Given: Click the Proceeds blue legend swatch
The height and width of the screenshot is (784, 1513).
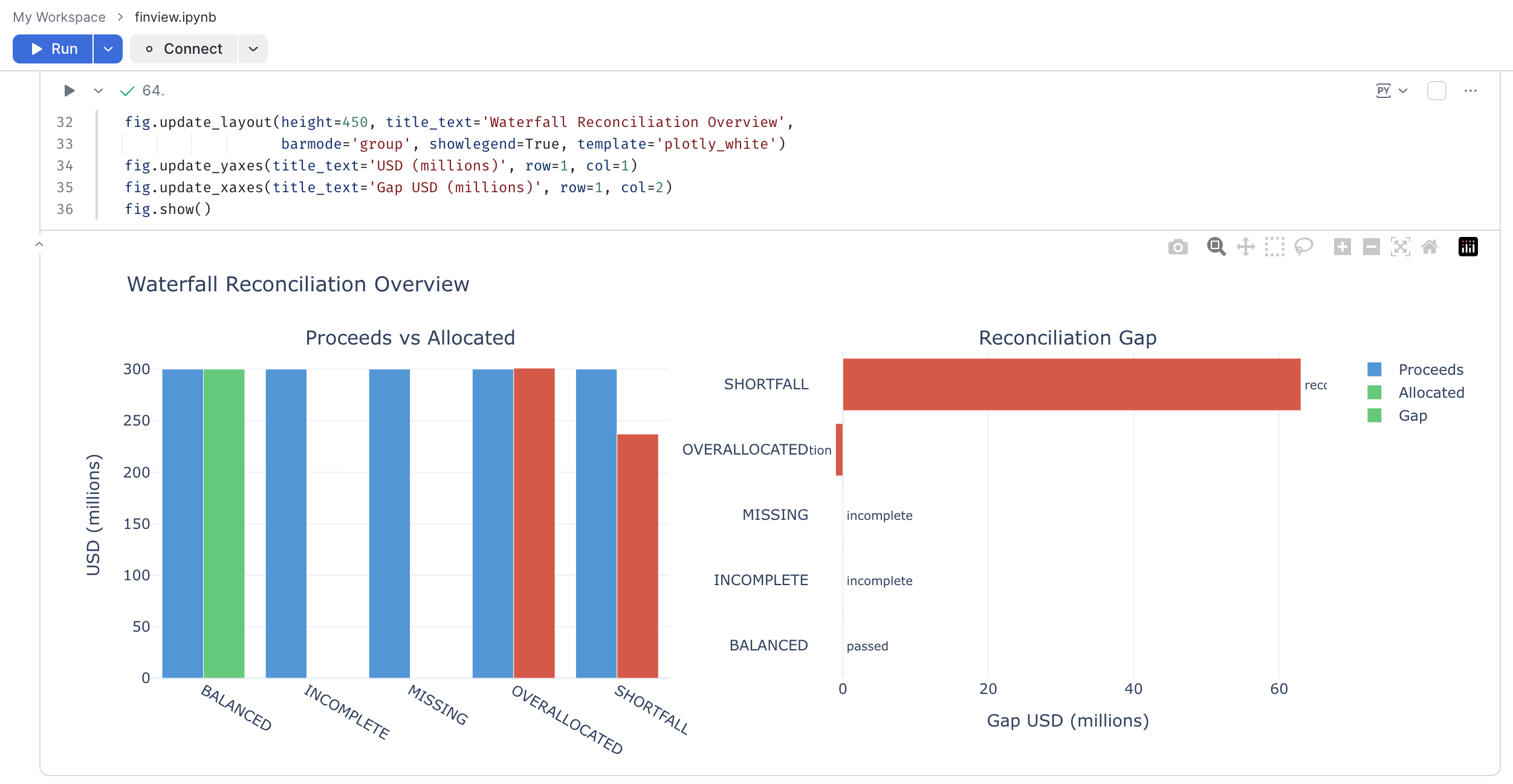Looking at the screenshot, I should pyautogui.click(x=1375, y=369).
